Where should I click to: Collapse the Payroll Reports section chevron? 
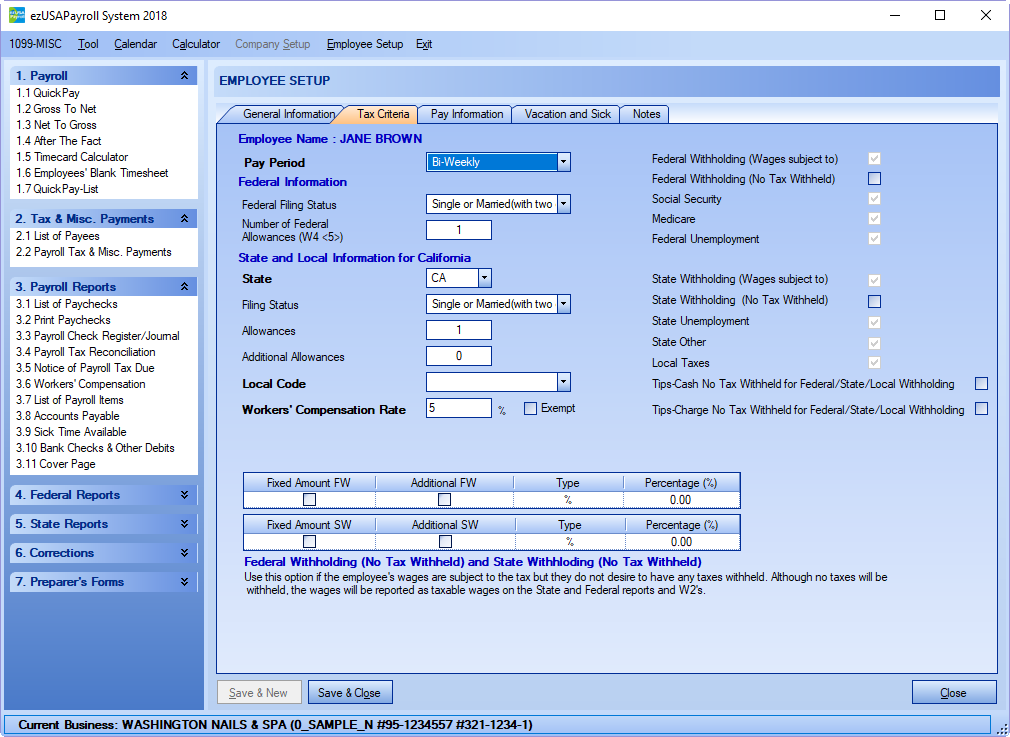coord(184,287)
